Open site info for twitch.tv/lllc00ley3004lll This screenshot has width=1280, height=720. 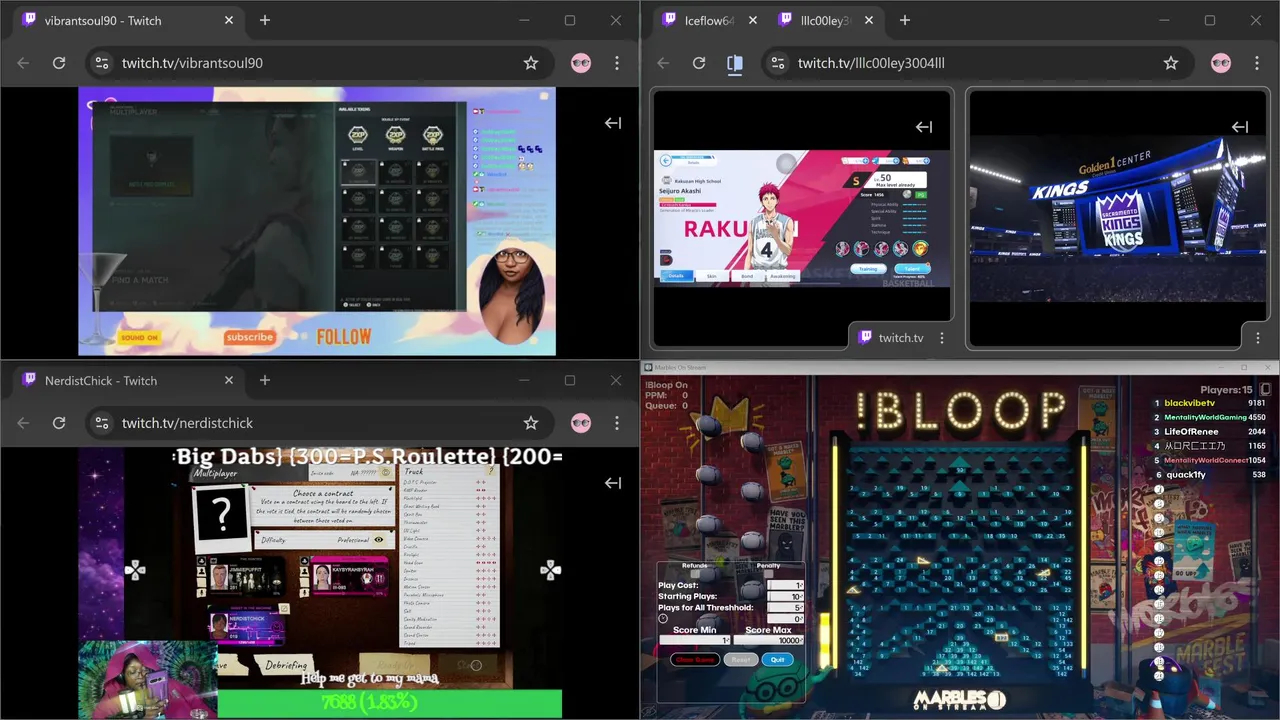coord(777,63)
